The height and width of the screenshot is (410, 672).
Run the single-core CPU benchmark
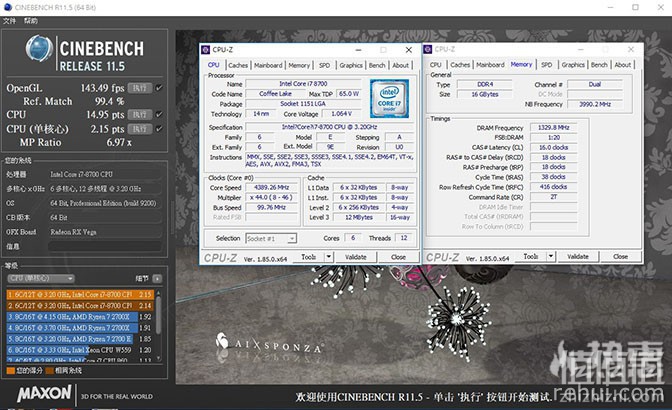(140, 129)
